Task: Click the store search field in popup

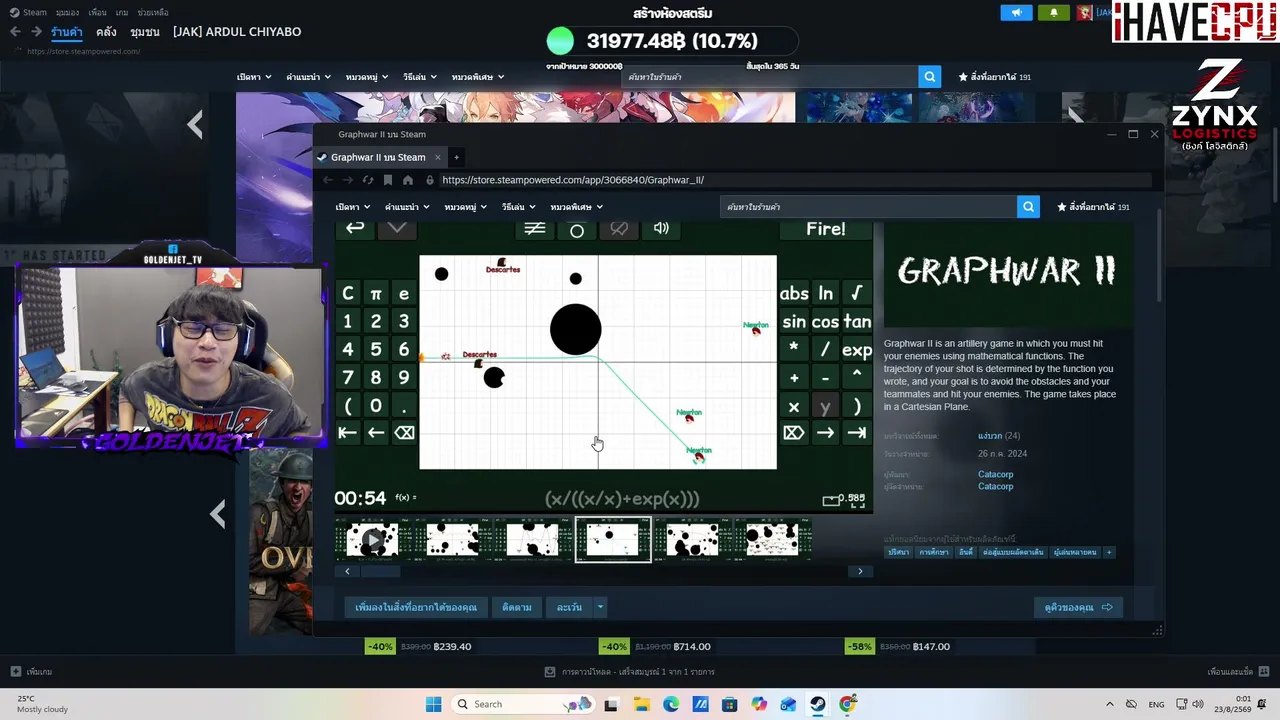Action: 868,207
